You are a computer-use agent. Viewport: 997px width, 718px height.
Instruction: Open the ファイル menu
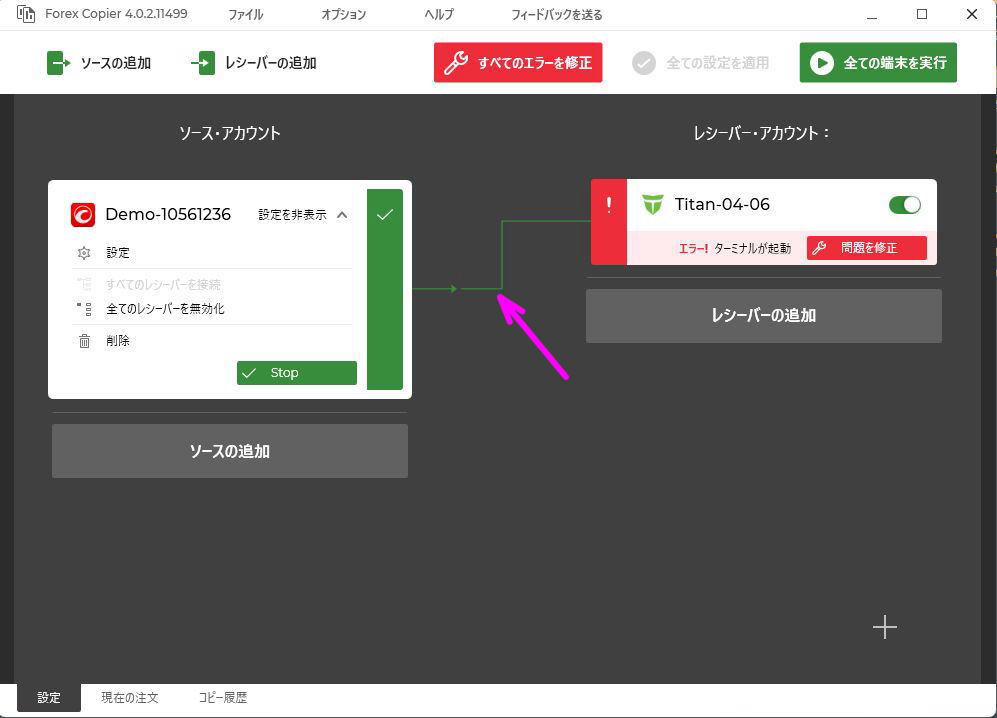245,14
